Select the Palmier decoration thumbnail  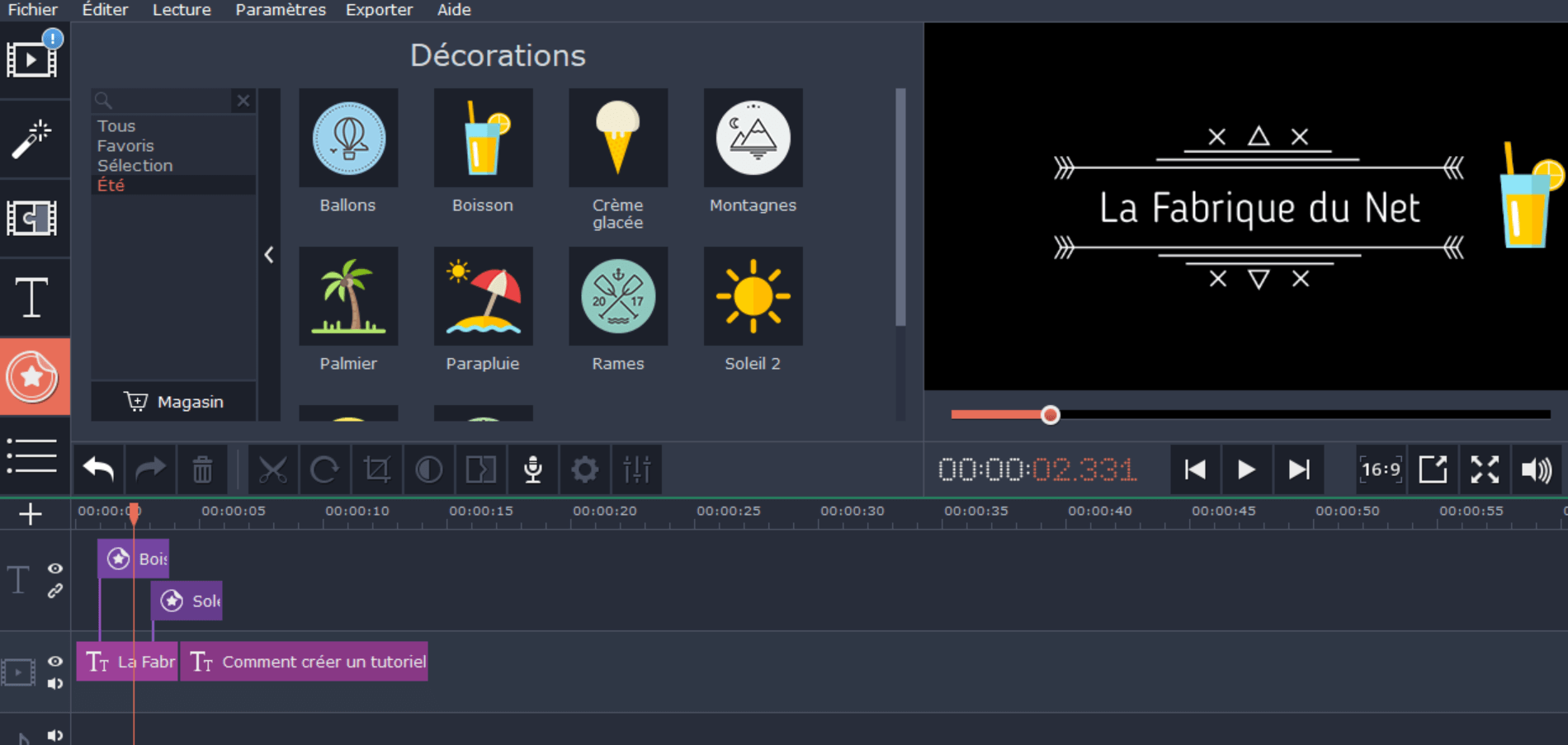[x=348, y=297]
